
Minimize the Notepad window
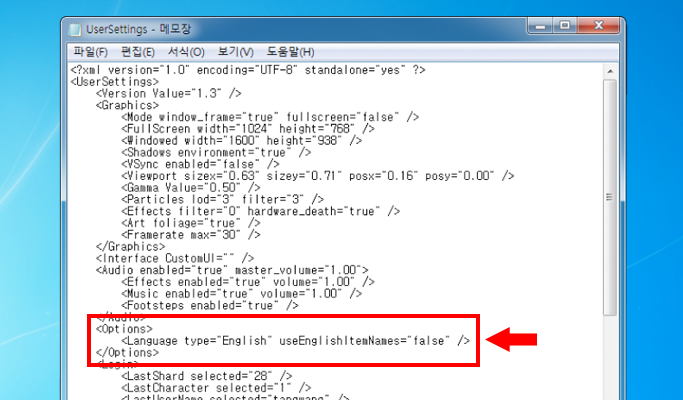(x=541, y=26)
